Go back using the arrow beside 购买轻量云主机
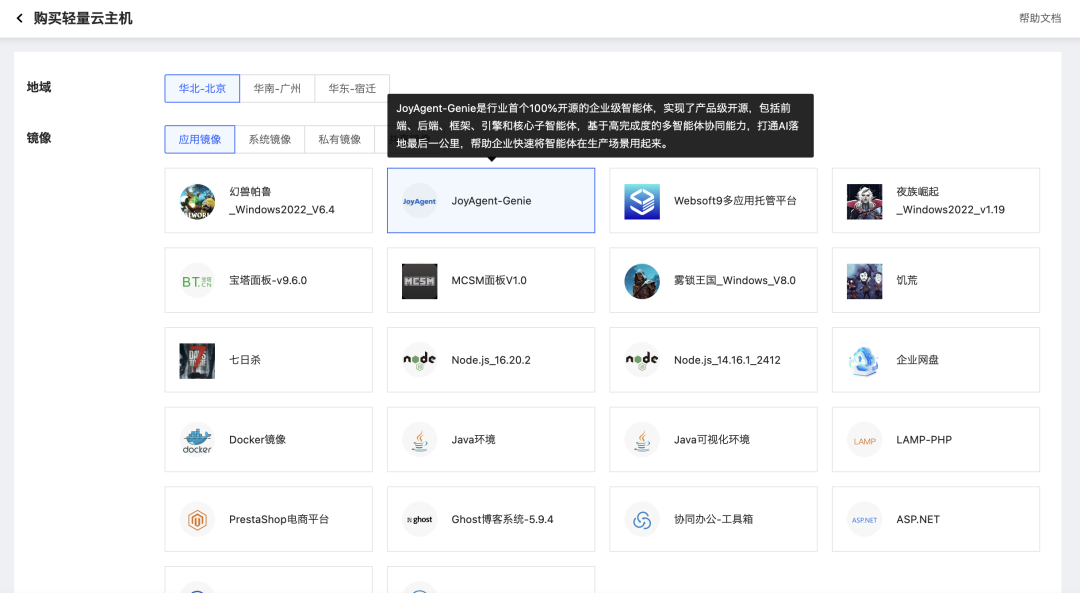 pyautogui.click(x=19, y=19)
